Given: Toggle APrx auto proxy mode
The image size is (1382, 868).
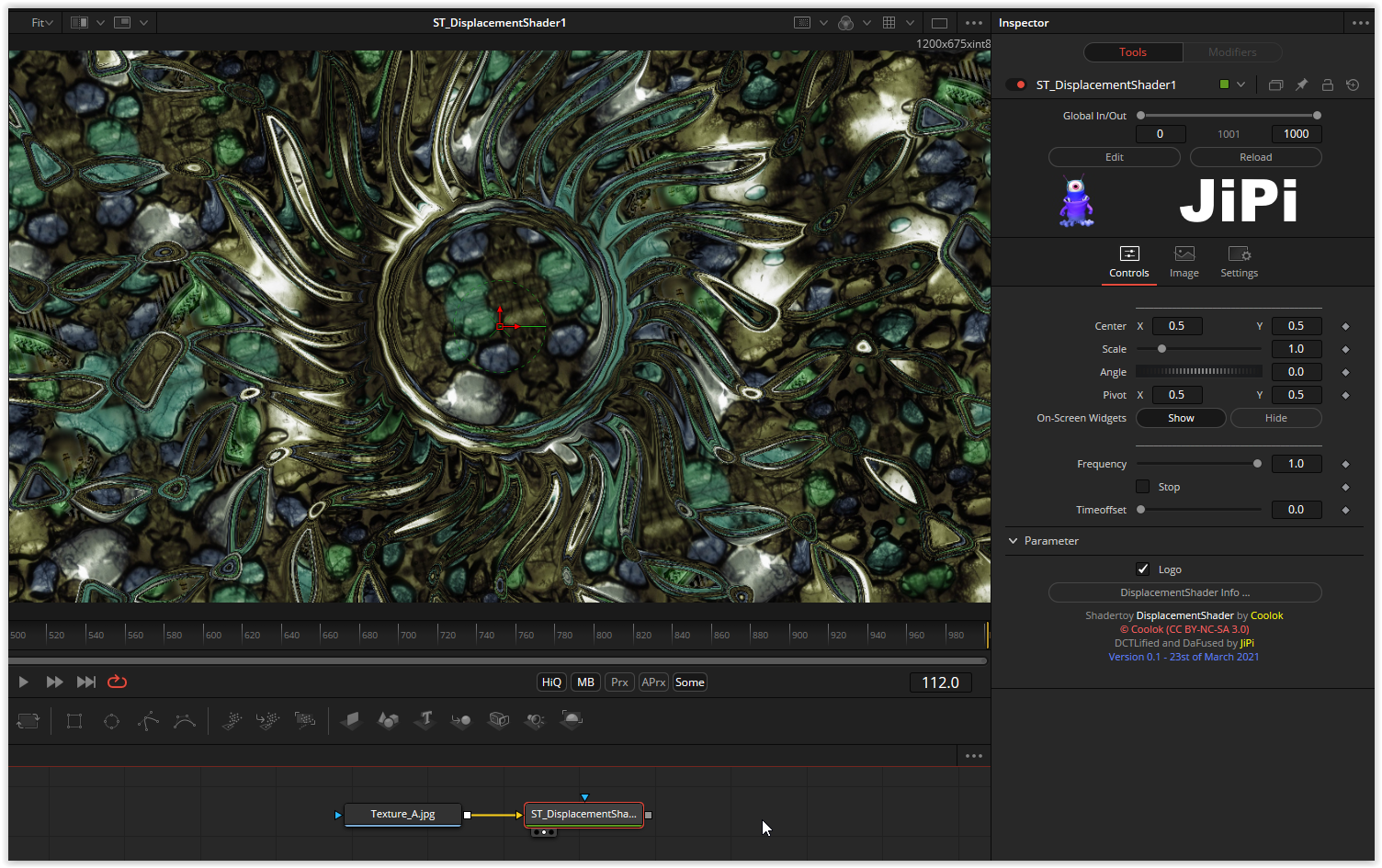Looking at the screenshot, I should click(x=653, y=682).
